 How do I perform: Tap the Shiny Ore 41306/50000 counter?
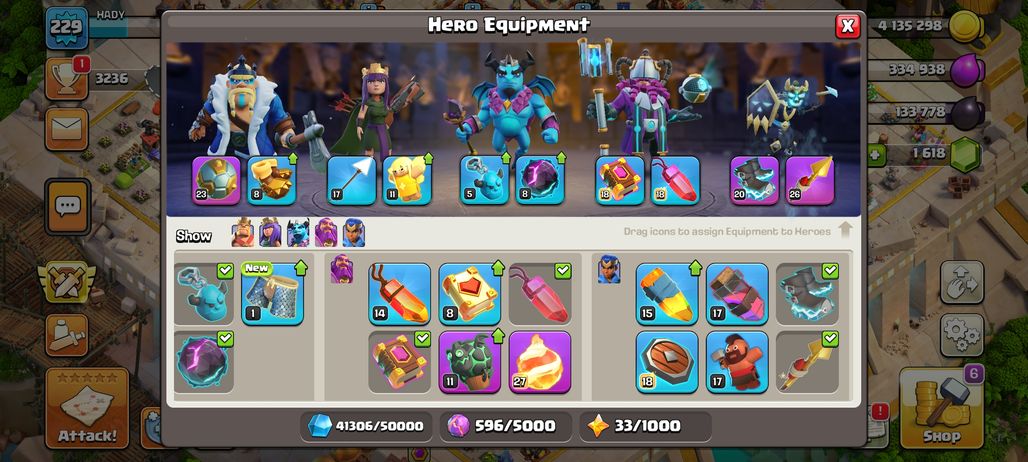pyautogui.click(x=366, y=426)
